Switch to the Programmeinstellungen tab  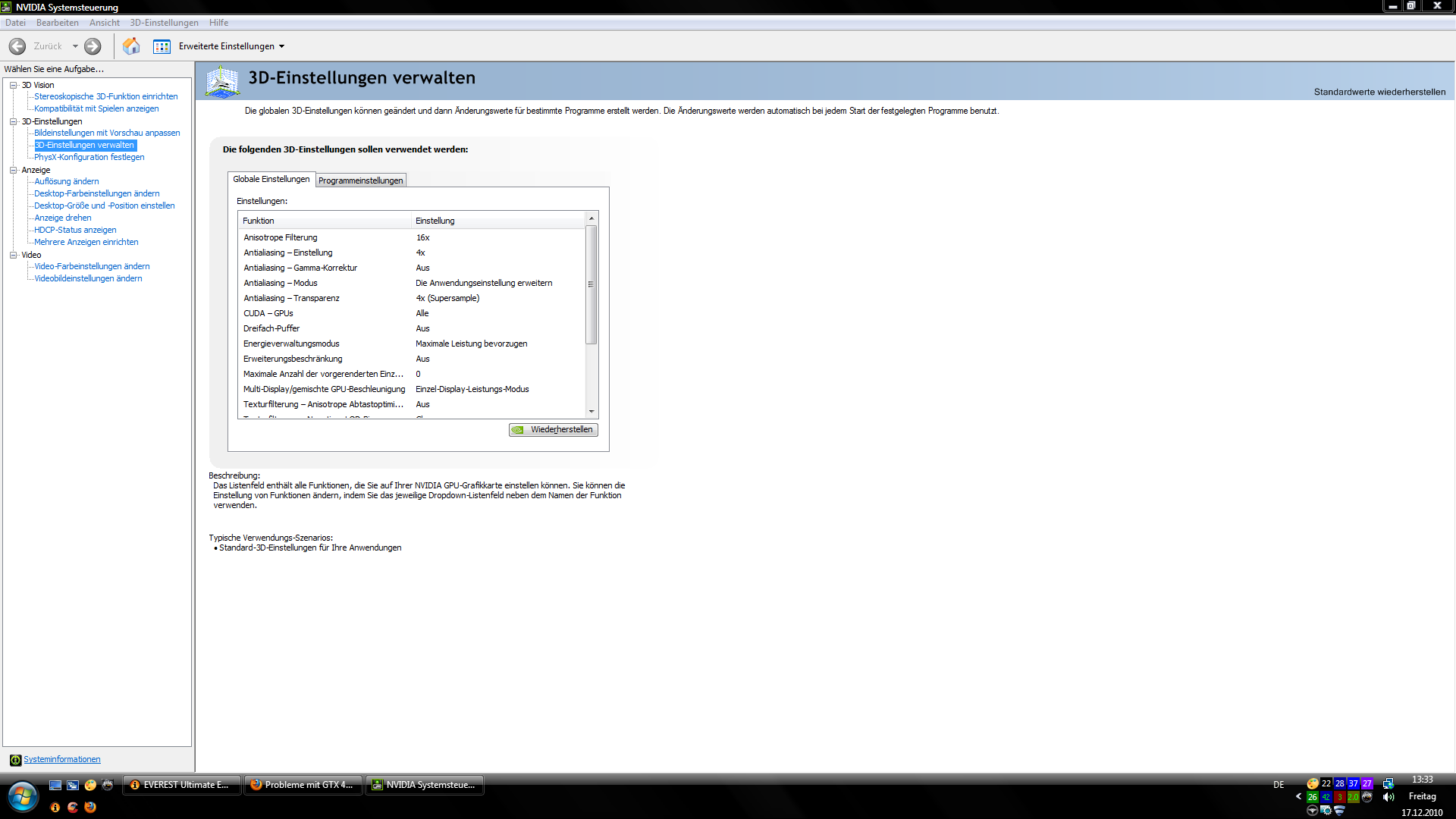pos(360,180)
